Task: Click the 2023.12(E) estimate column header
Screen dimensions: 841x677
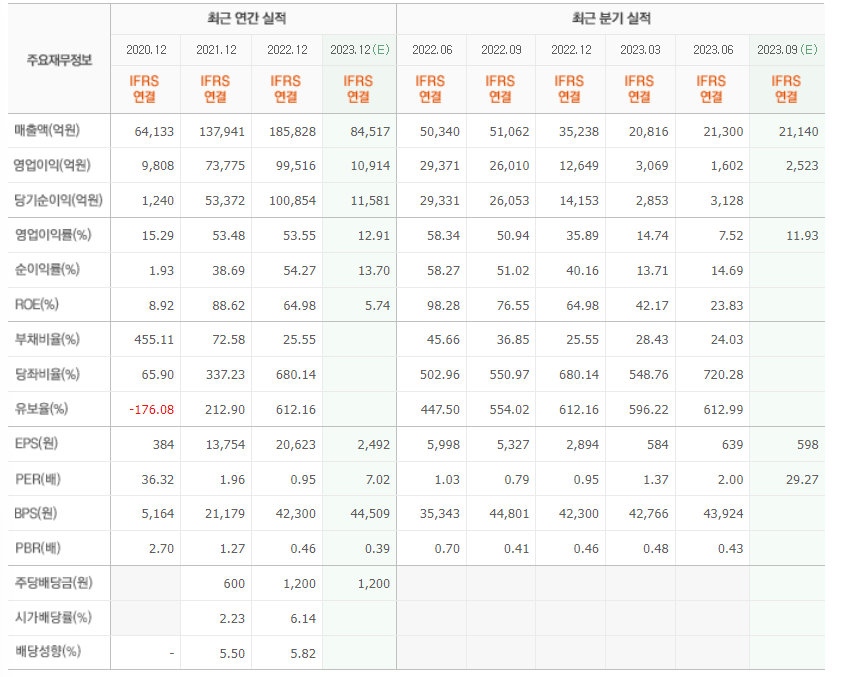Action: point(357,49)
